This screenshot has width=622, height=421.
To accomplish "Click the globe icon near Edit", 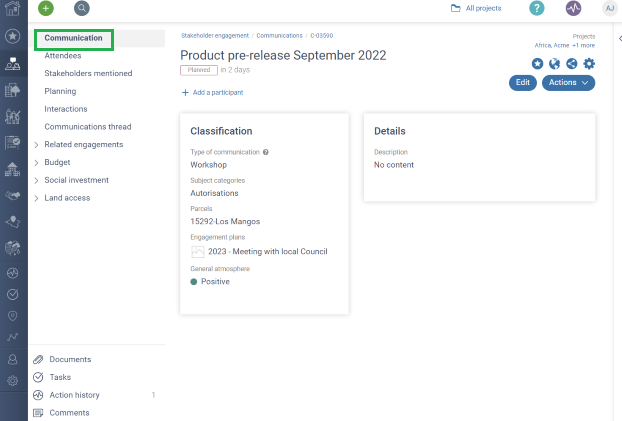I will click(x=554, y=64).
